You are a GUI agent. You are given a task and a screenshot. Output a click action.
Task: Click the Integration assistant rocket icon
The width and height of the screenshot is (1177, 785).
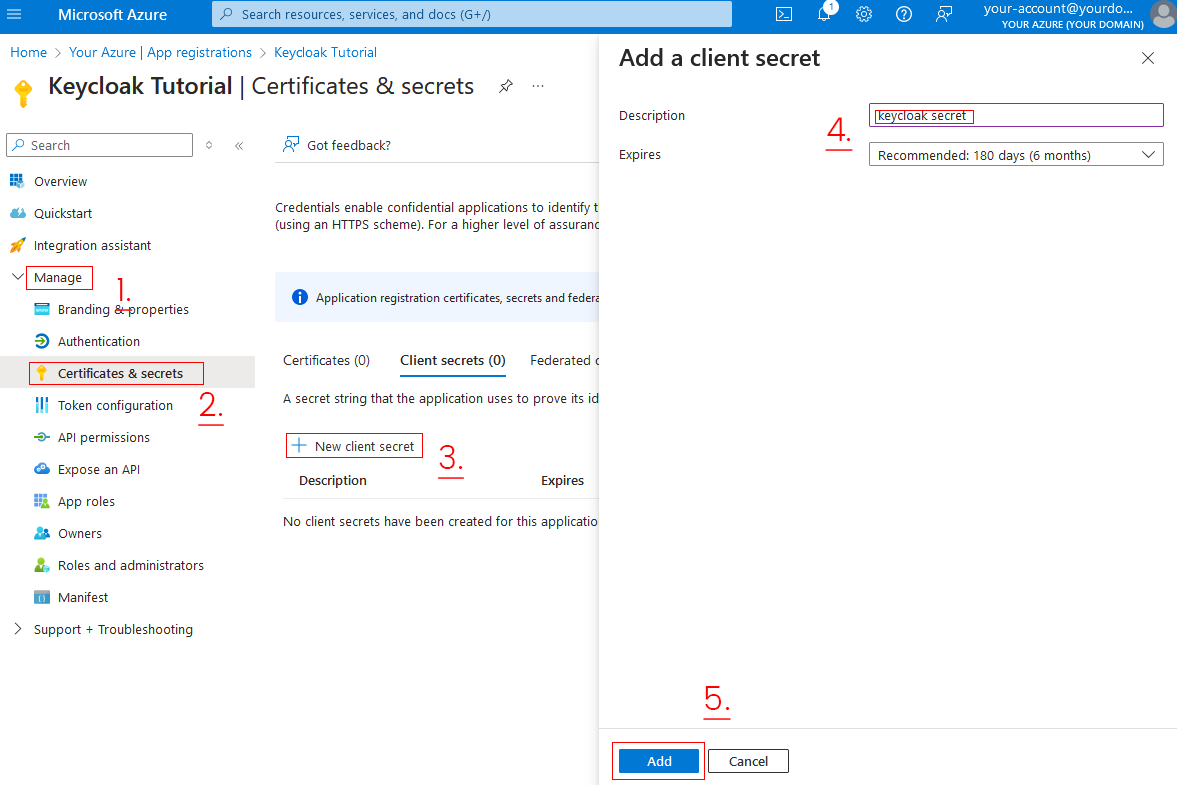[17, 245]
